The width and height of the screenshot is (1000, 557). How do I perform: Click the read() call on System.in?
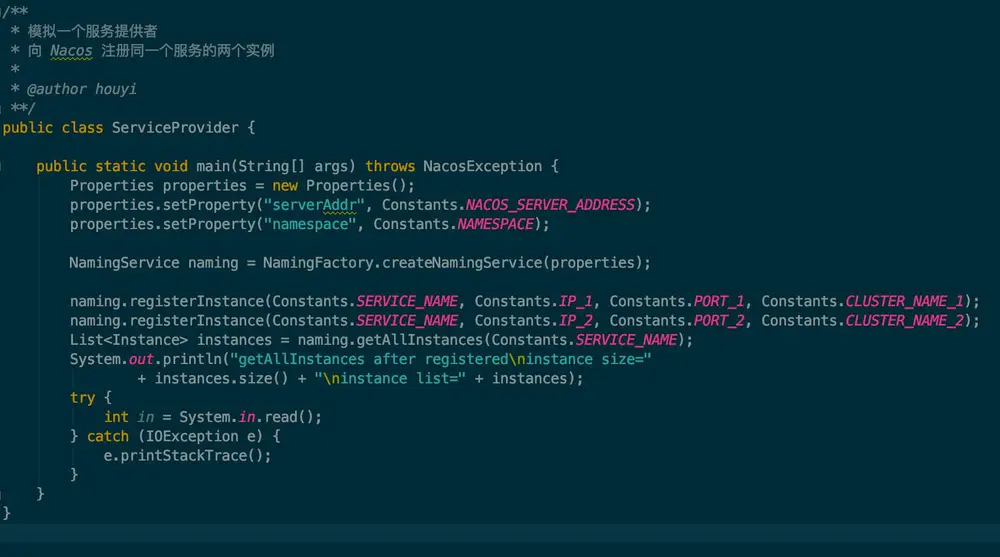click(289, 417)
